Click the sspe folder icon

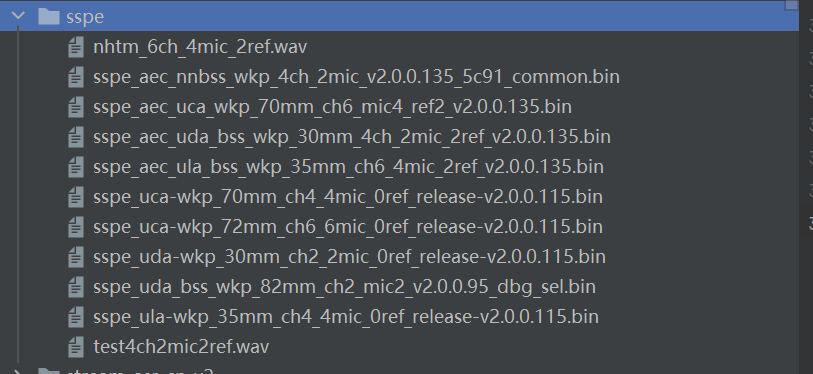tap(49, 17)
